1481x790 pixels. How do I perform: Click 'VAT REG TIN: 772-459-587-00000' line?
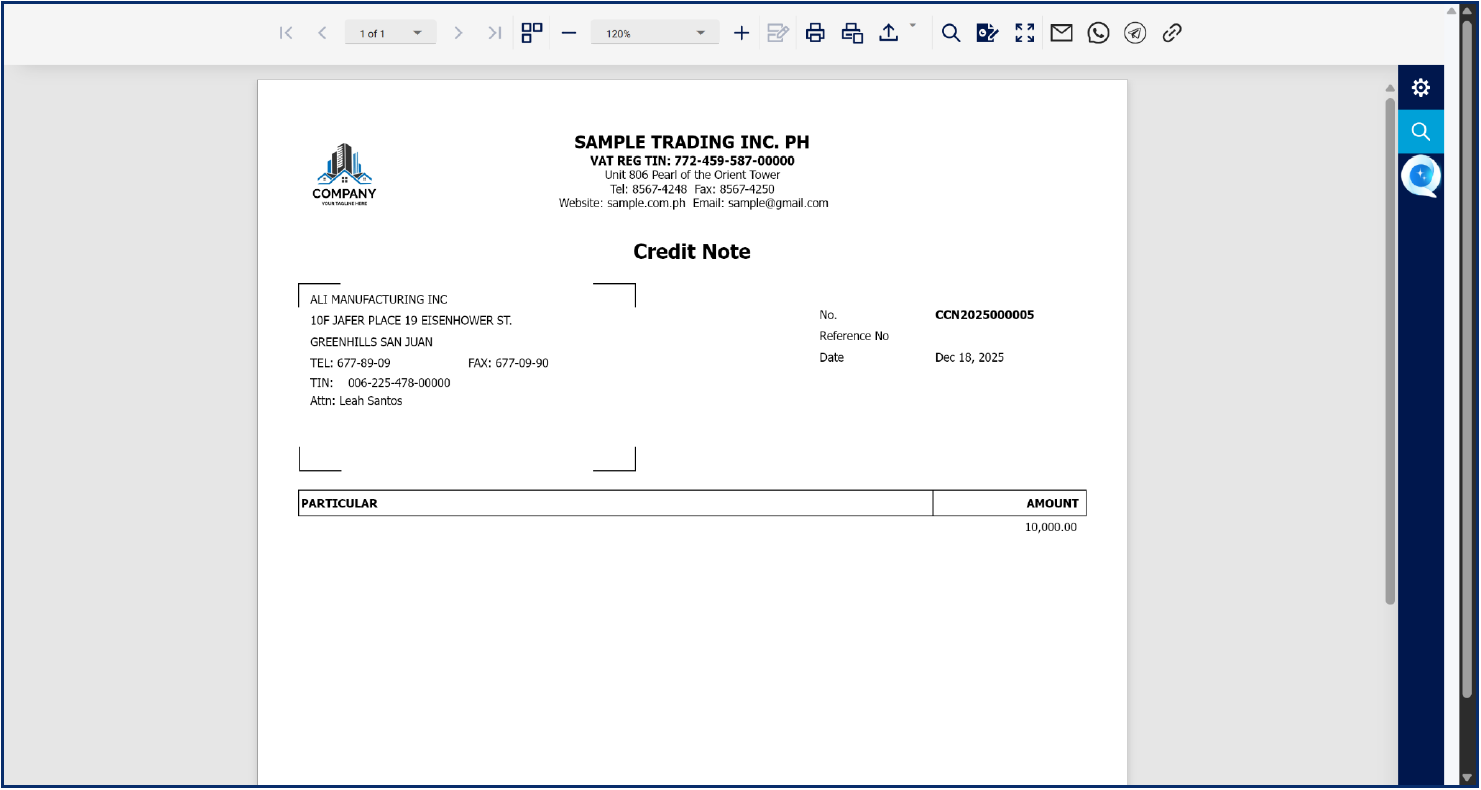(x=692, y=161)
